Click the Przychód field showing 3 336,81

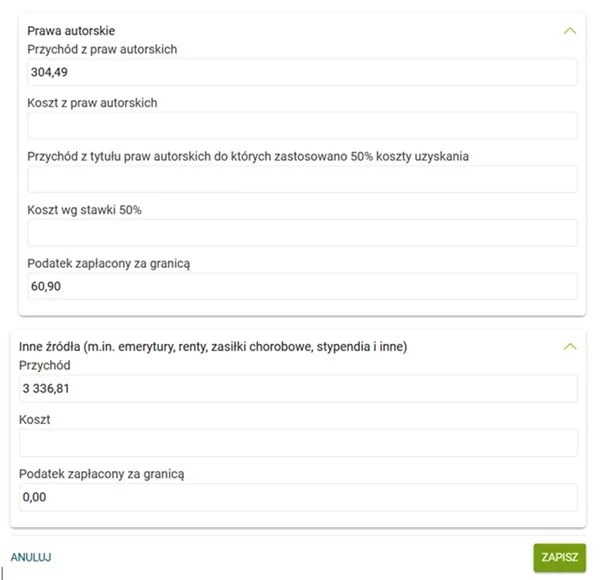(x=298, y=389)
